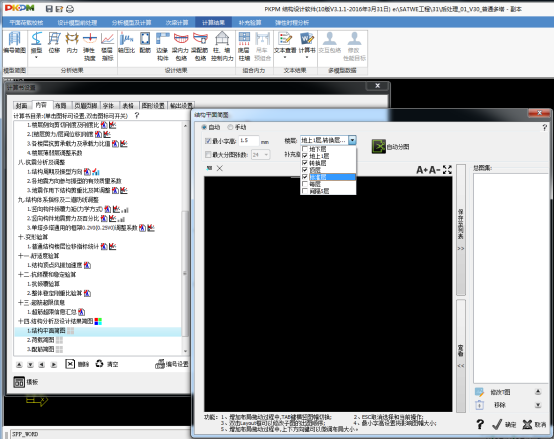Move list item up with 总图集 up arrow
The width and height of the screenshot is (554, 440).
(538, 392)
